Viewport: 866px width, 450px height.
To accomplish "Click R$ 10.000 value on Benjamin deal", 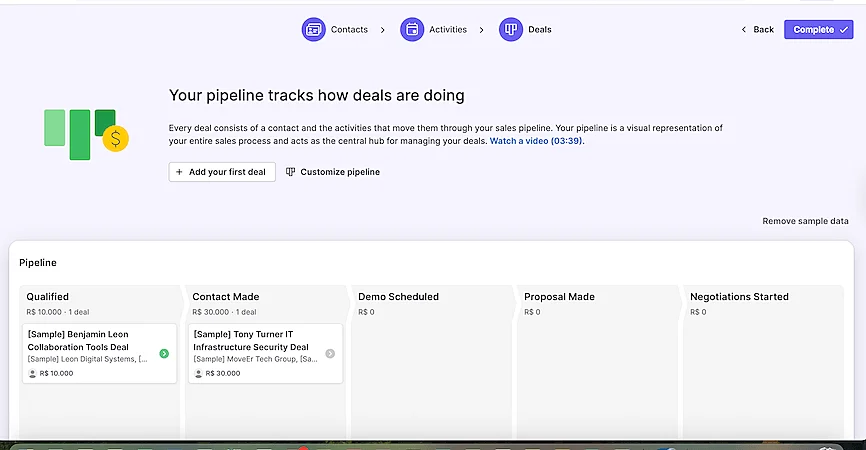I will (56, 373).
